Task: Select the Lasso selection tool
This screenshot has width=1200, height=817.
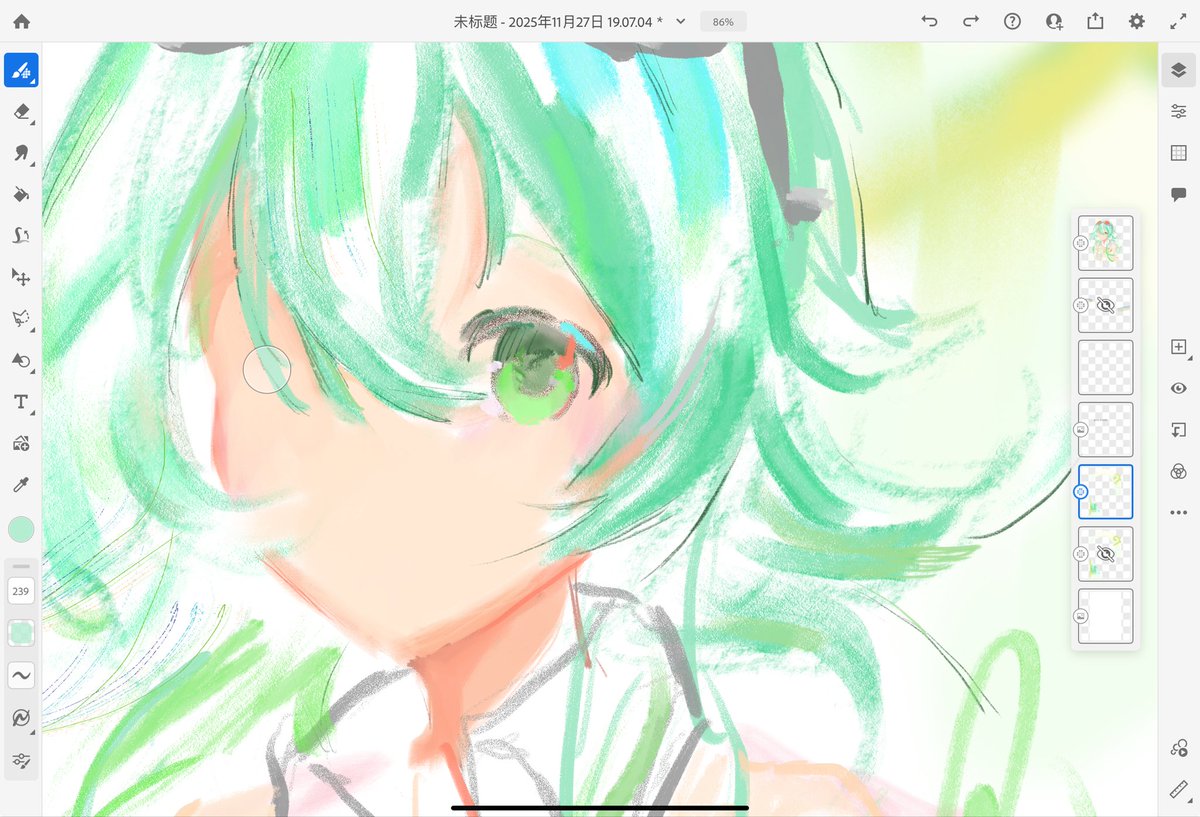Action: click(19, 318)
